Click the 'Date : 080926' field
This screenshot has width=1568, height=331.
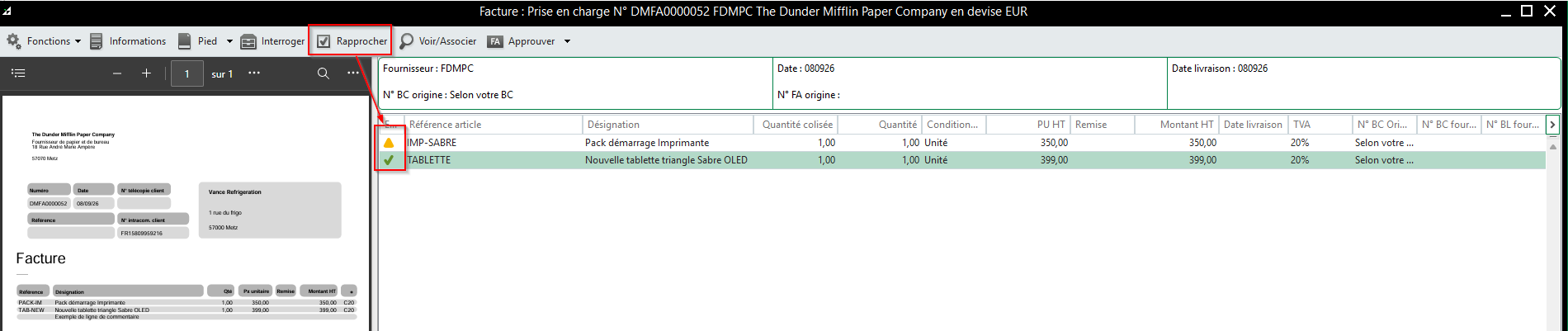(x=806, y=69)
